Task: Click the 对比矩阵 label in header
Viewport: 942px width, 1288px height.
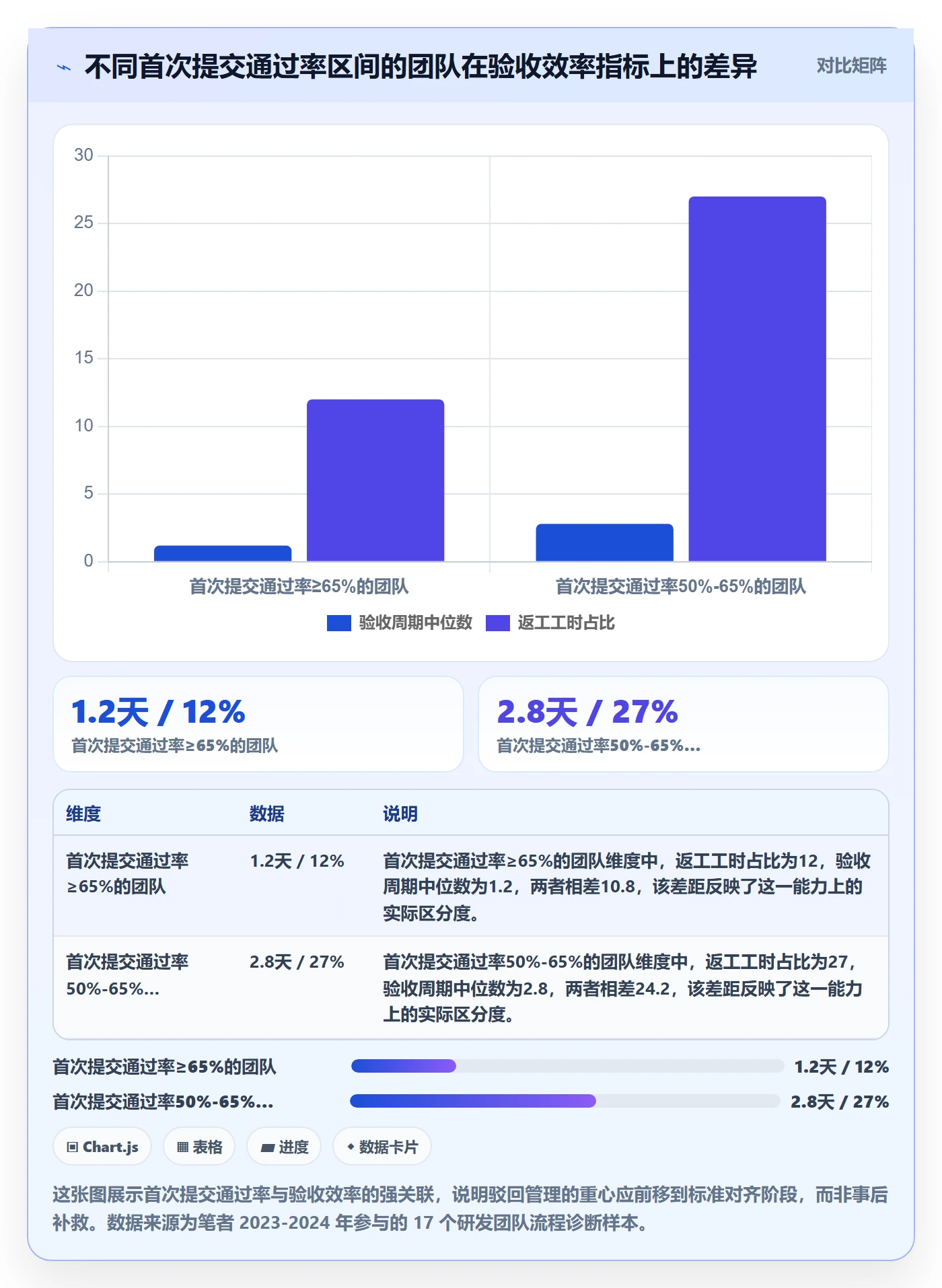Action: tap(851, 66)
